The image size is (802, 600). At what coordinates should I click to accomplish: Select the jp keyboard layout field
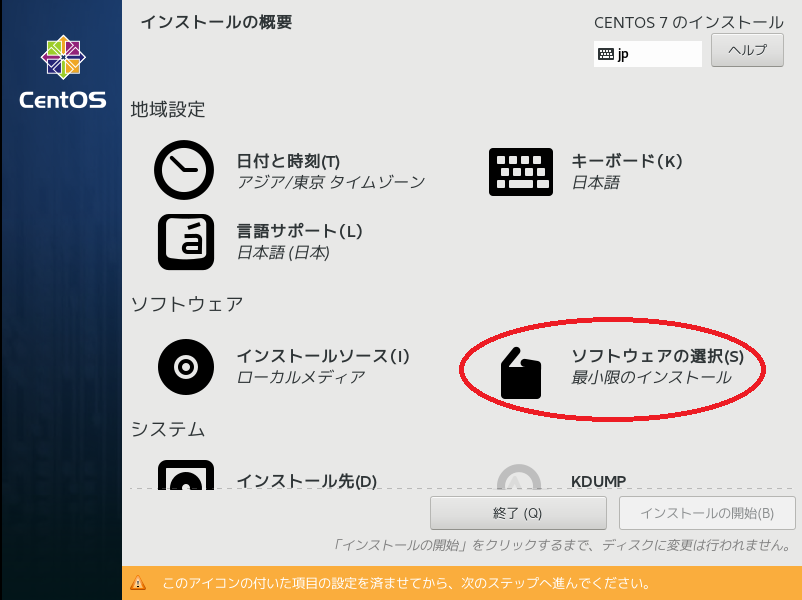click(x=648, y=54)
